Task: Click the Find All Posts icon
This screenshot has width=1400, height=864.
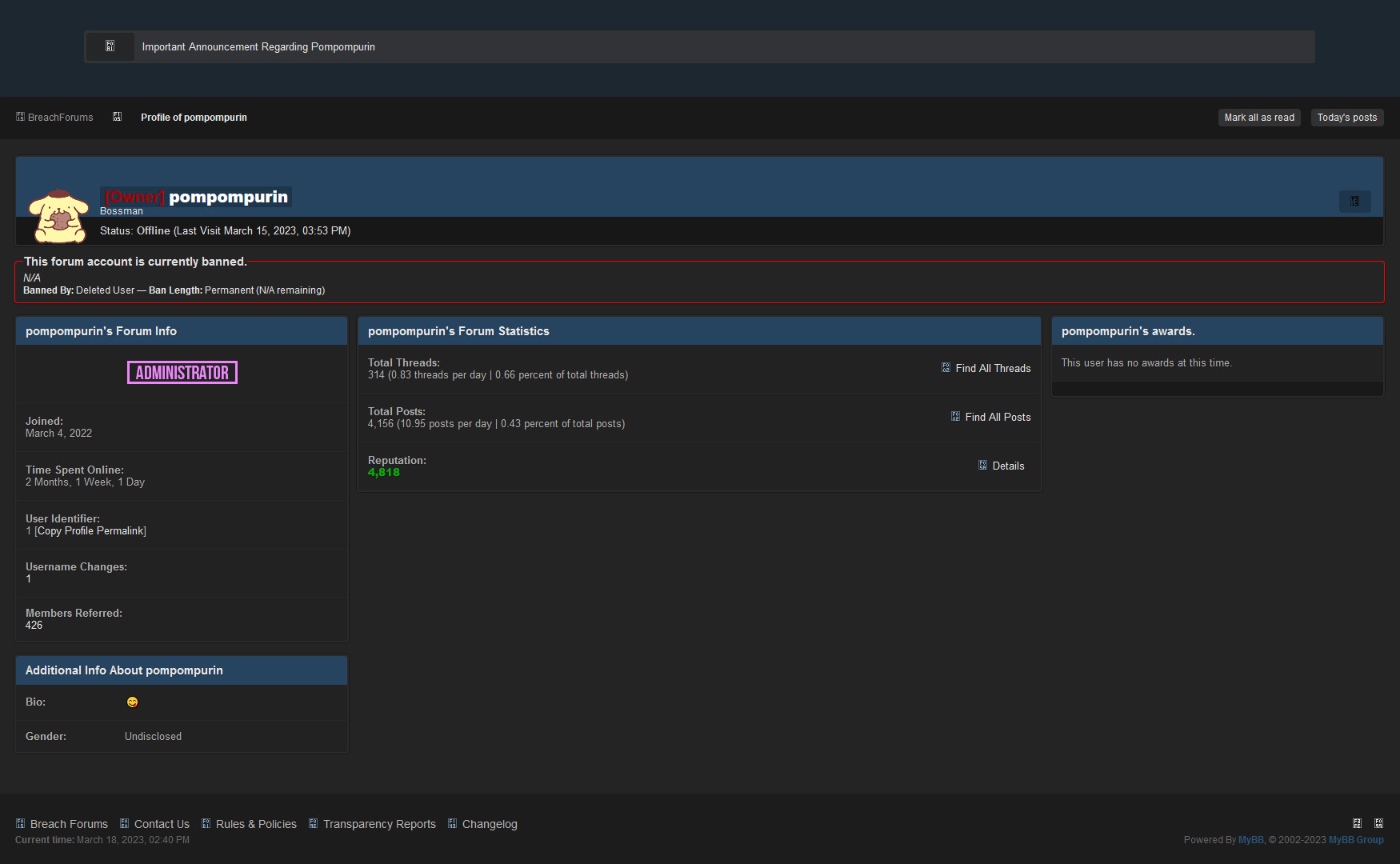Action: pyautogui.click(x=955, y=417)
